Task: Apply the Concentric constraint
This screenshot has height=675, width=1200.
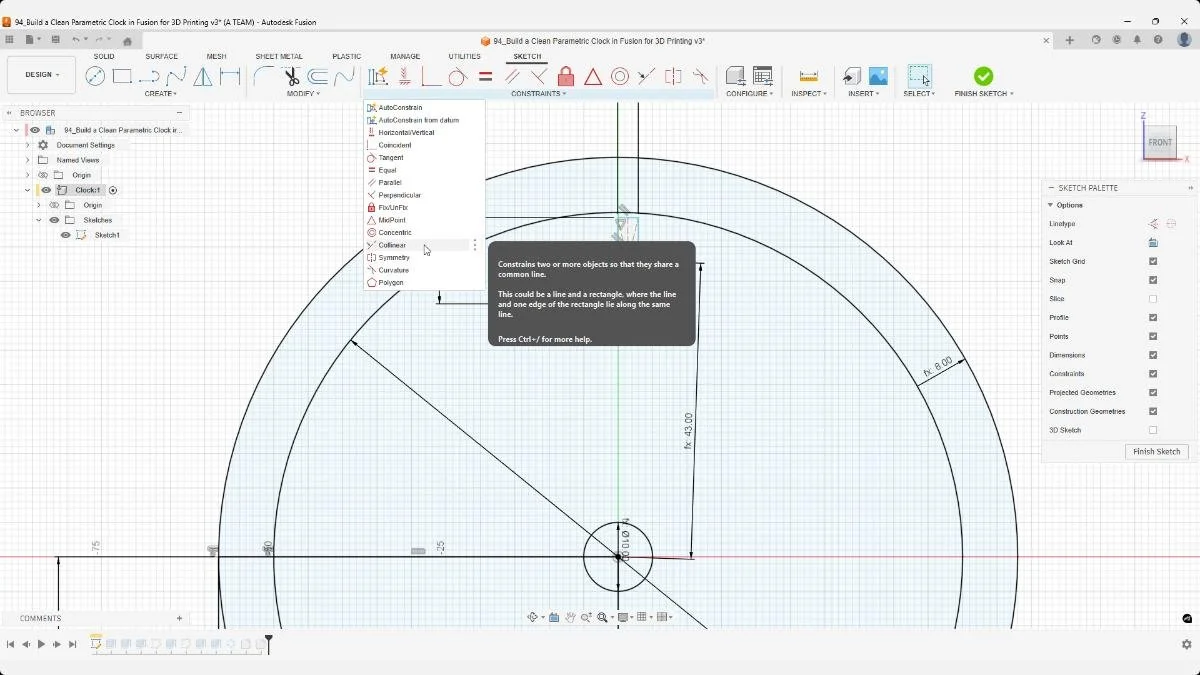Action: coord(394,232)
